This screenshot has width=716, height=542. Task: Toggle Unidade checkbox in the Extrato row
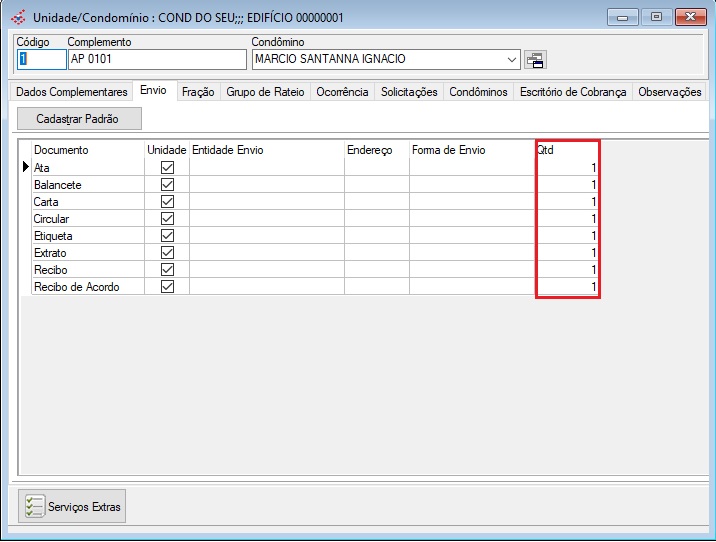coord(167,253)
